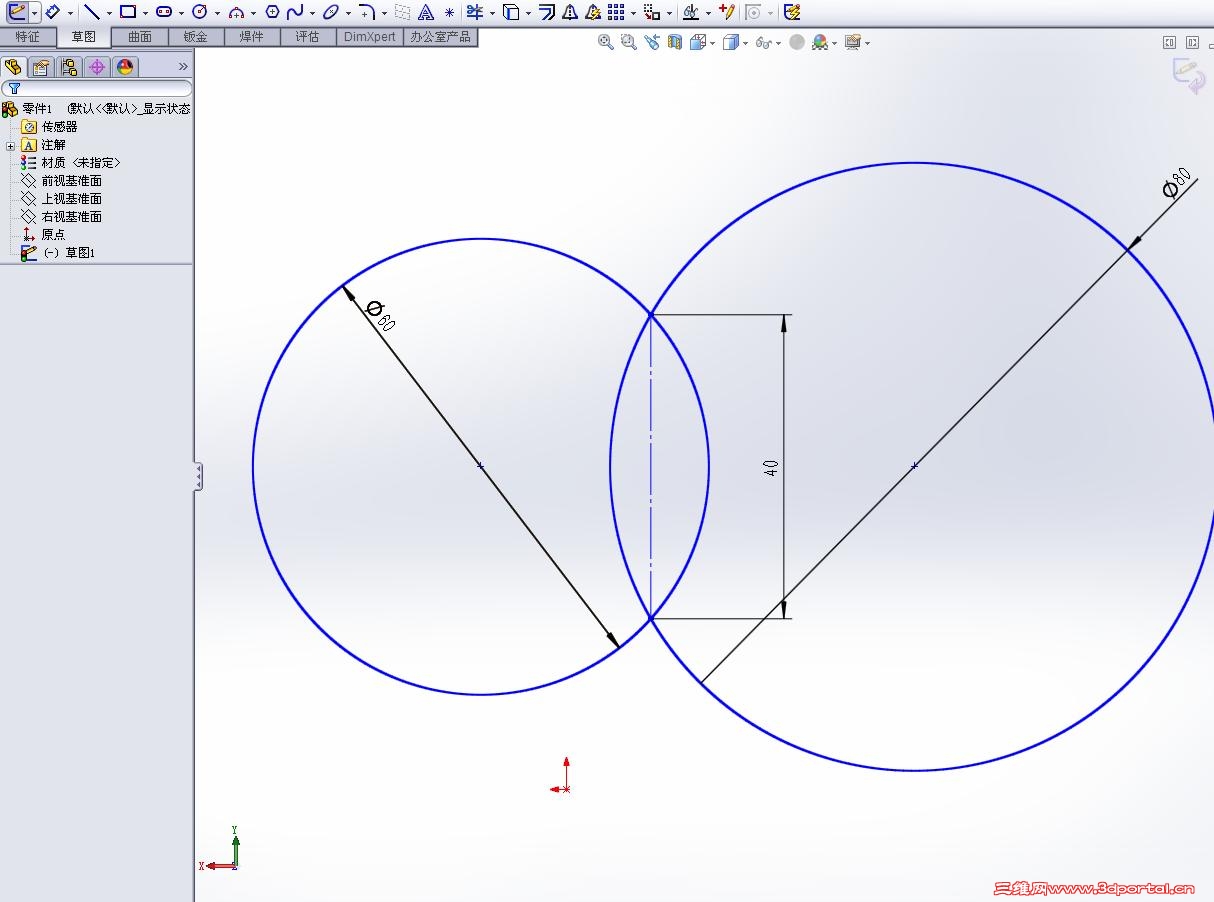The height and width of the screenshot is (902, 1214).
Task: Select the Circle tool
Action: [x=199, y=12]
